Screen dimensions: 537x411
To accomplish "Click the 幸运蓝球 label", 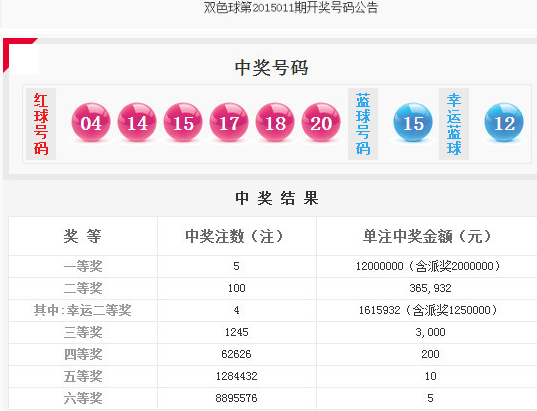I will [x=454, y=124].
